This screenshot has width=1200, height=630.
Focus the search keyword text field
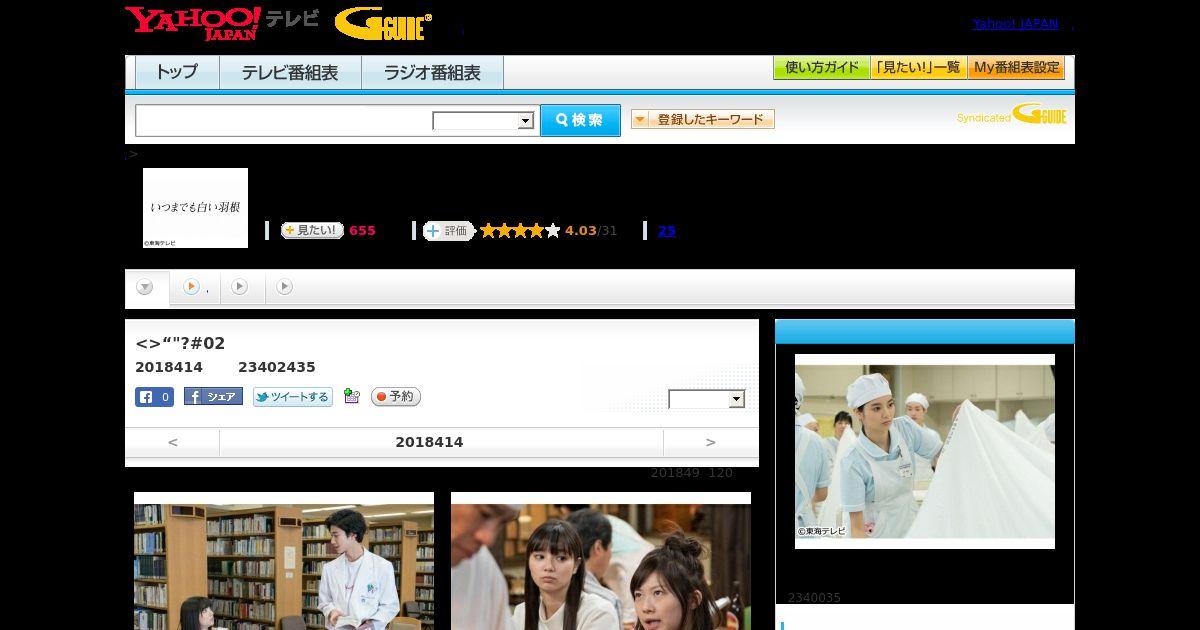point(284,120)
